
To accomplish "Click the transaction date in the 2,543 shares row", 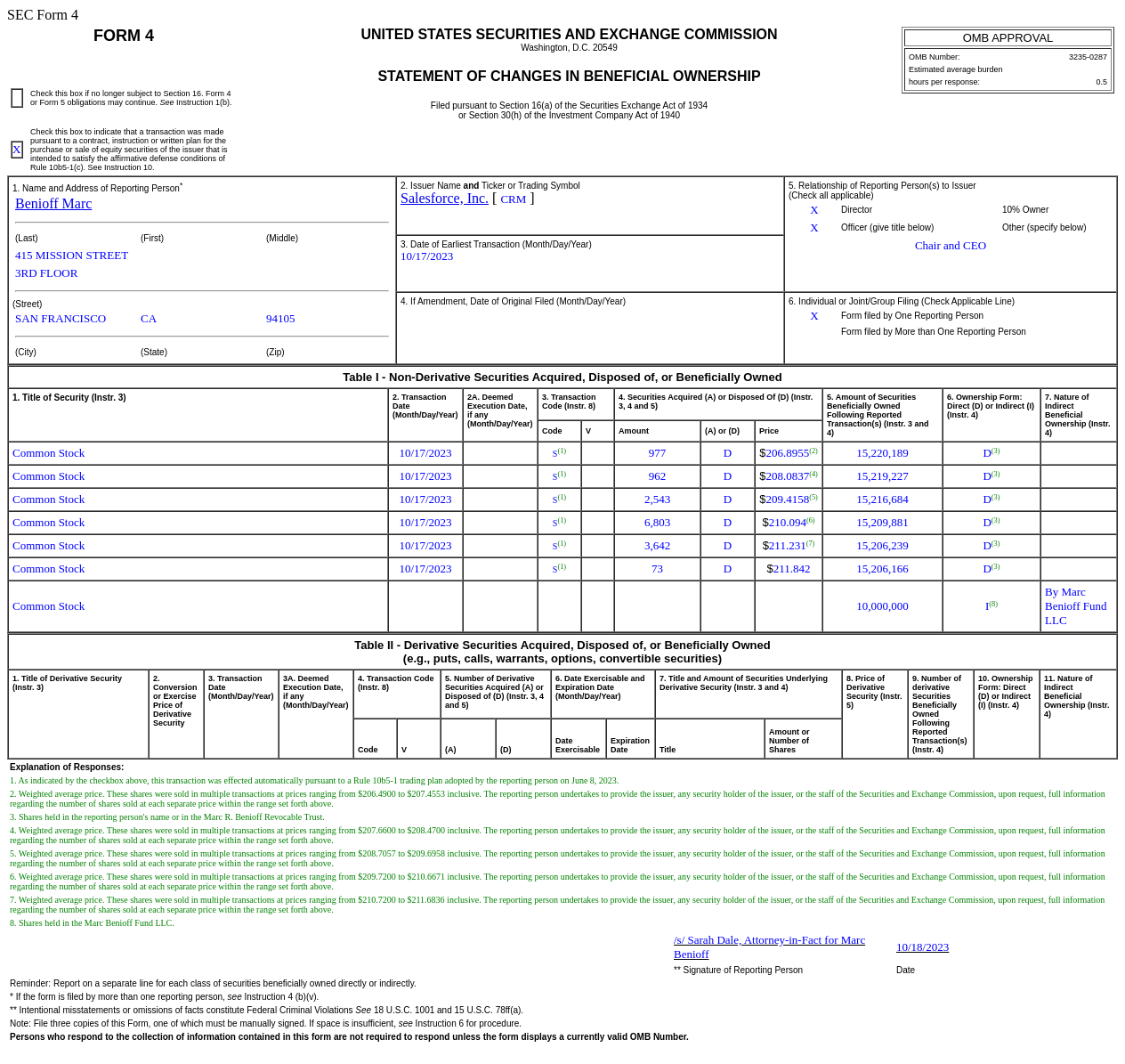I will point(425,500).
